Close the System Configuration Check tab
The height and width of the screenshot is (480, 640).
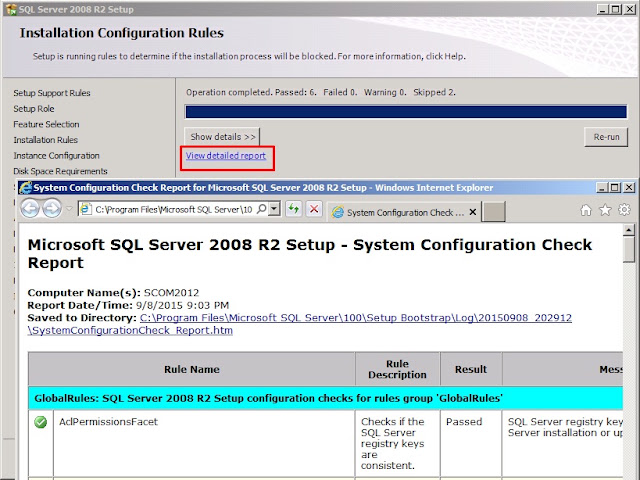[472, 212]
